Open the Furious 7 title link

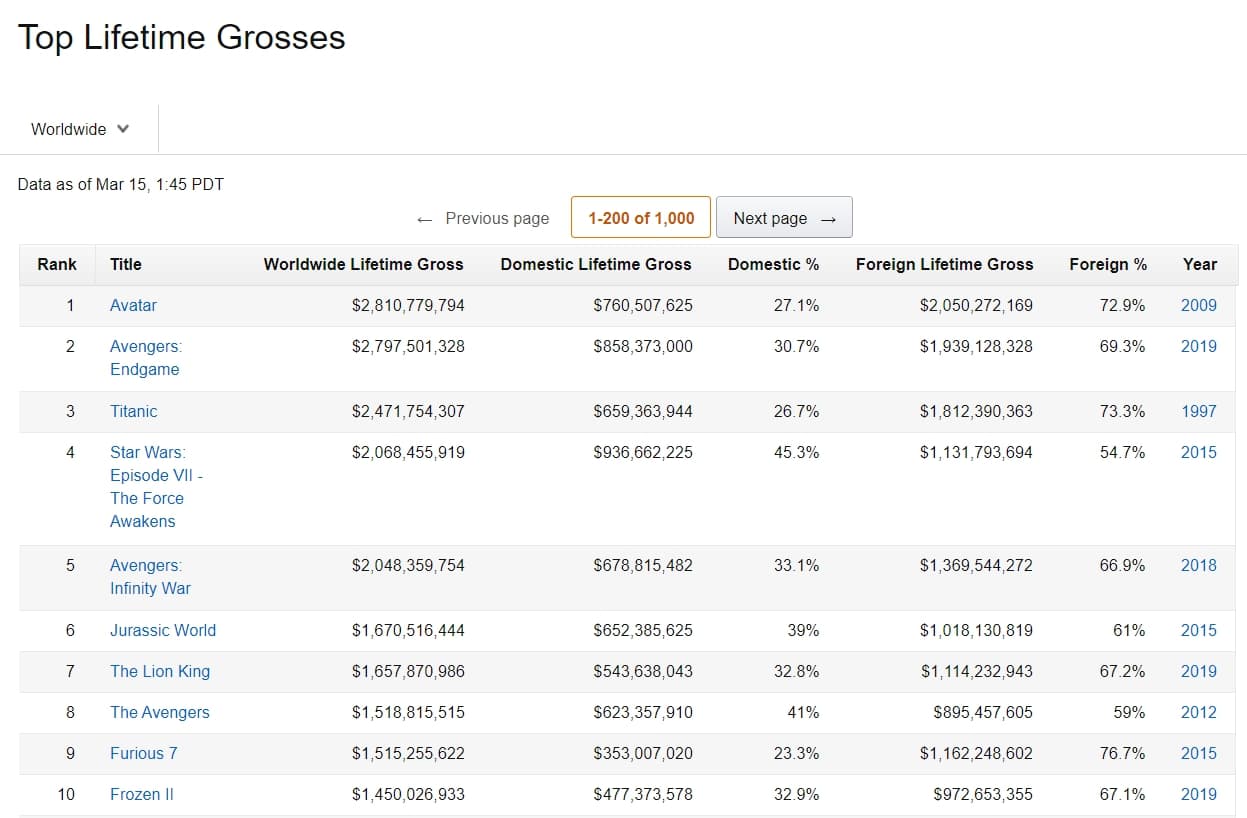[143, 753]
